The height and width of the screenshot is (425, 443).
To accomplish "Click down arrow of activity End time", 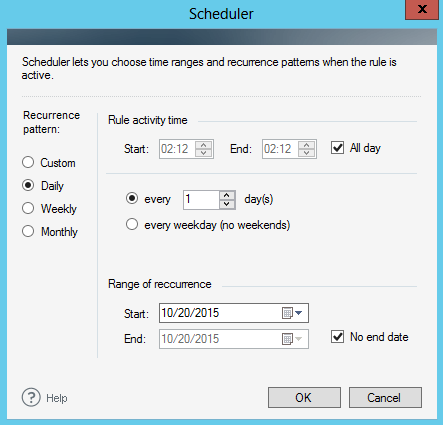I will click(307, 153).
